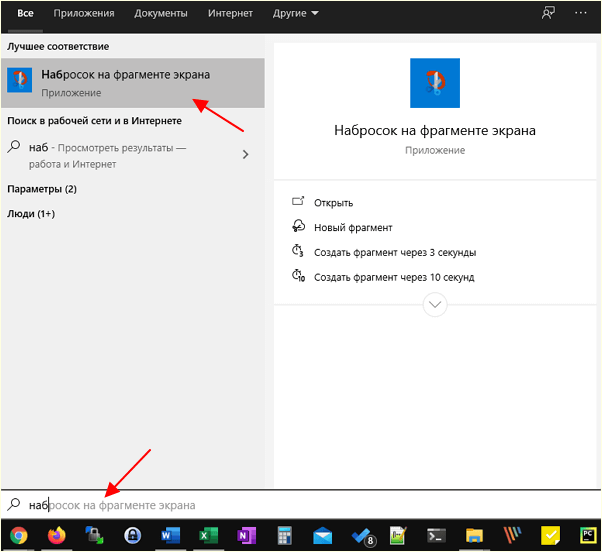Launch Microsoft Word from the taskbar
The height and width of the screenshot is (552, 602).
tap(170, 535)
